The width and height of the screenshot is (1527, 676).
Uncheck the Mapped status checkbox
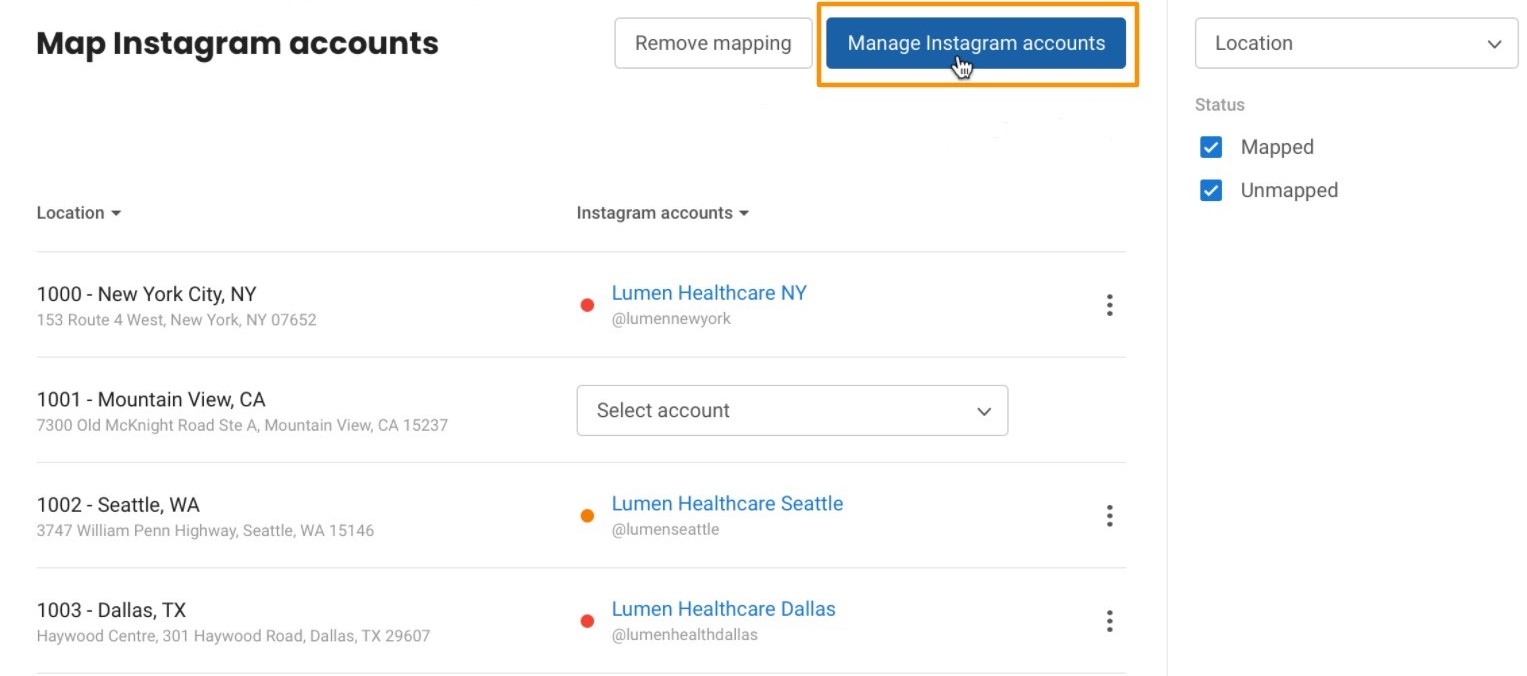[x=1211, y=147]
